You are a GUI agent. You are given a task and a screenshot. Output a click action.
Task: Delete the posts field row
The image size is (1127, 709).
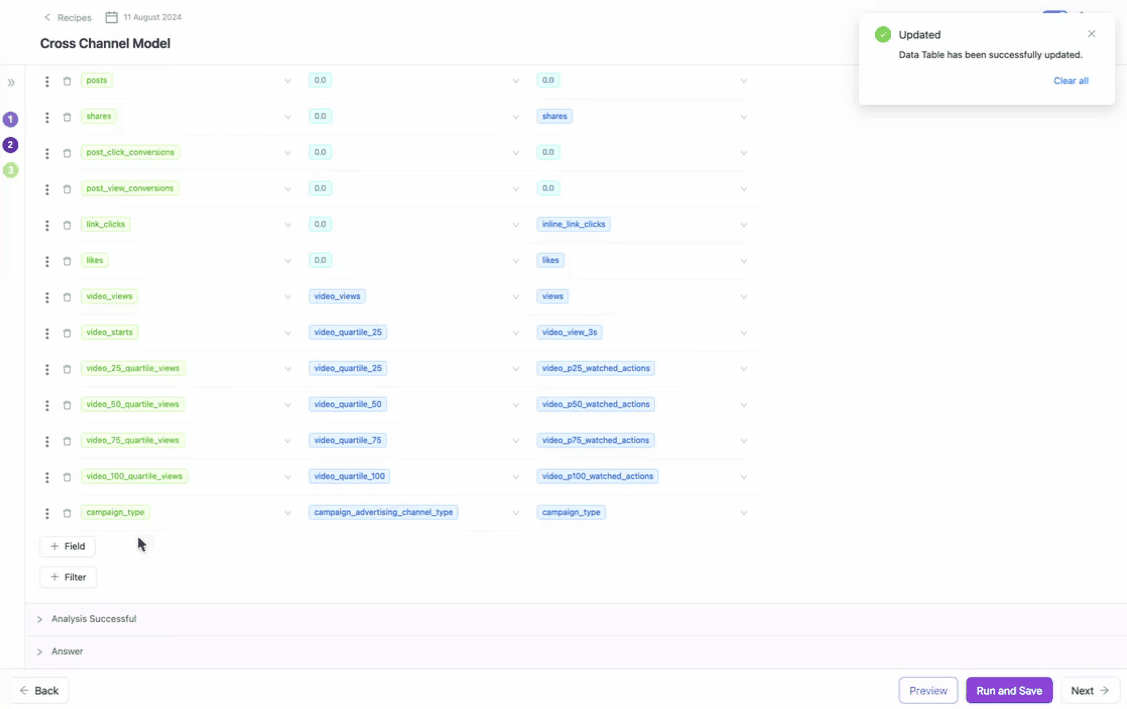pyautogui.click(x=67, y=81)
